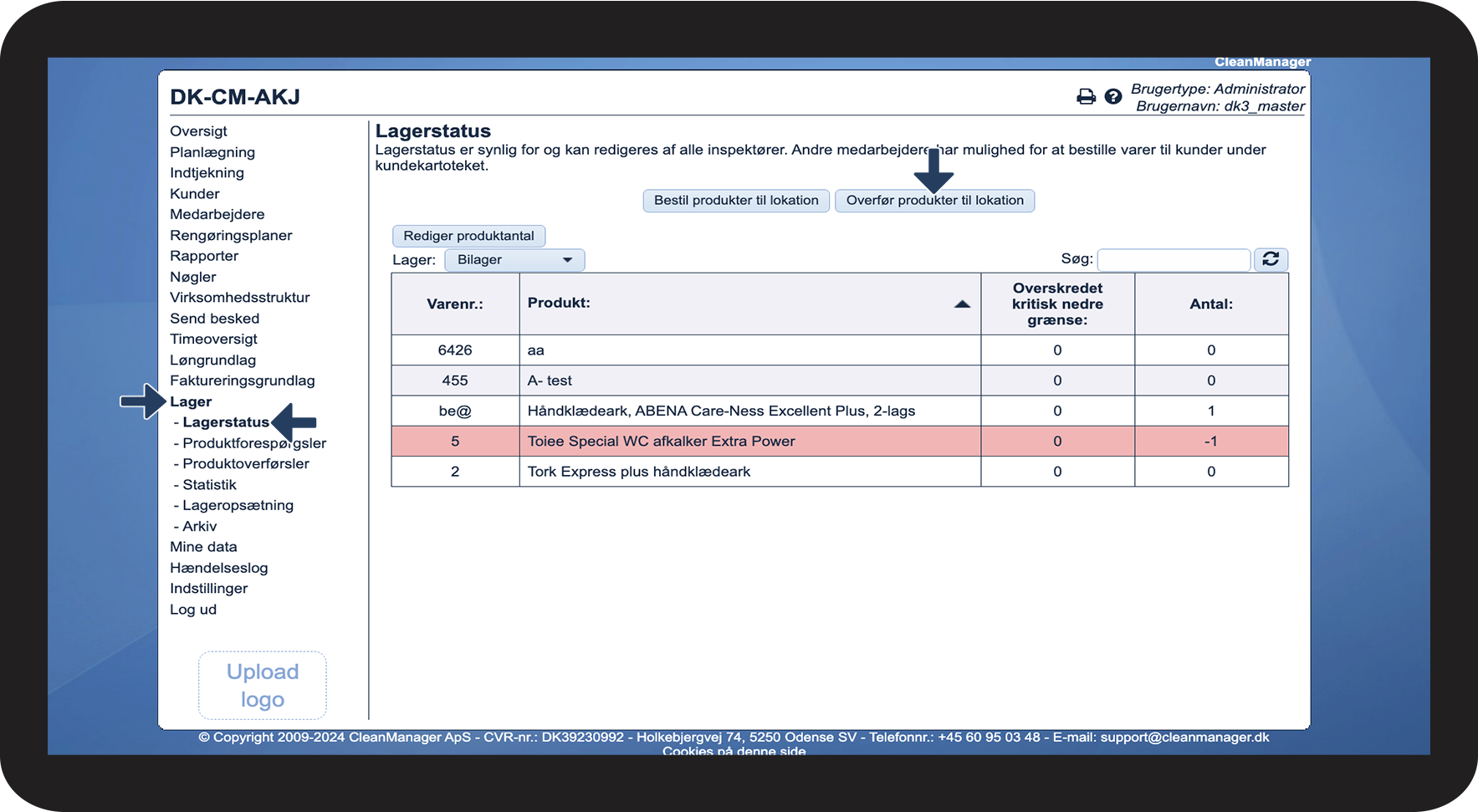Click item number be@ cell
Image resolution: width=1478 pixels, height=812 pixels.
click(x=455, y=411)
